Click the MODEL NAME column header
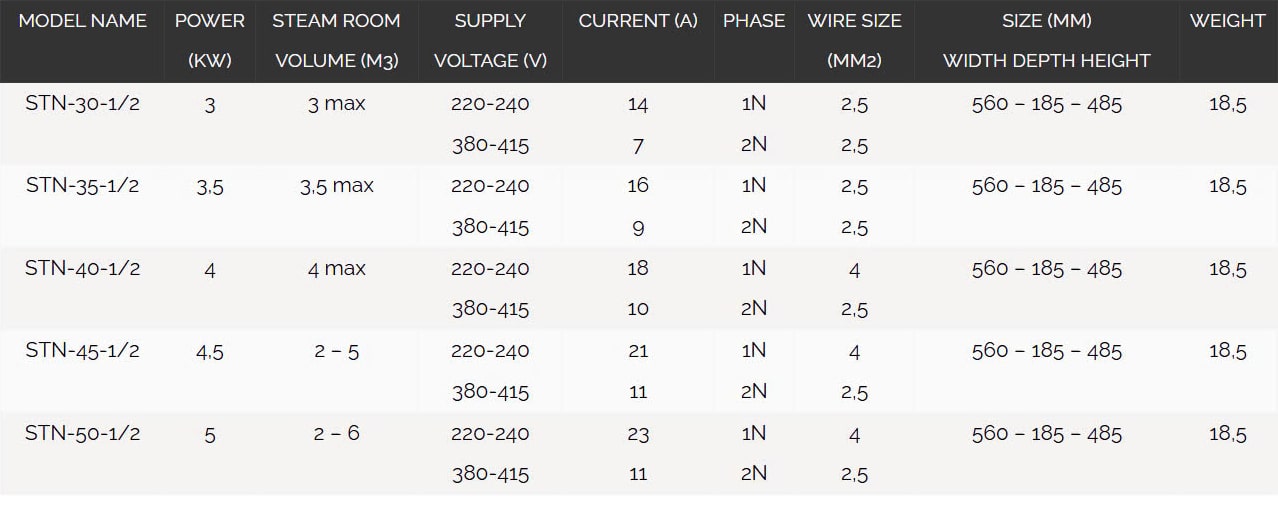 83,21
